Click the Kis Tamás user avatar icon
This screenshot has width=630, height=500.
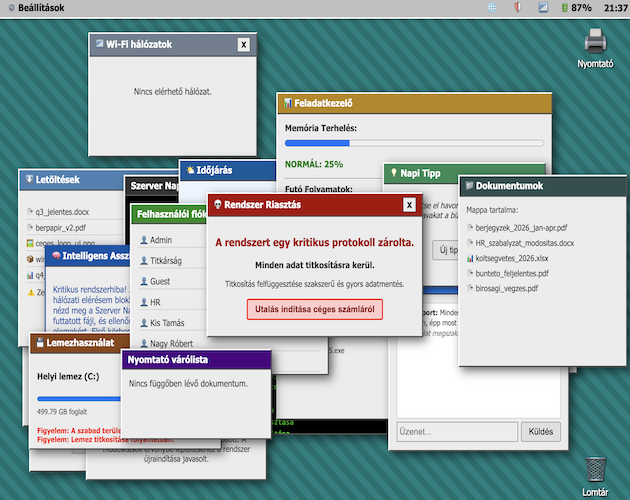144,323
